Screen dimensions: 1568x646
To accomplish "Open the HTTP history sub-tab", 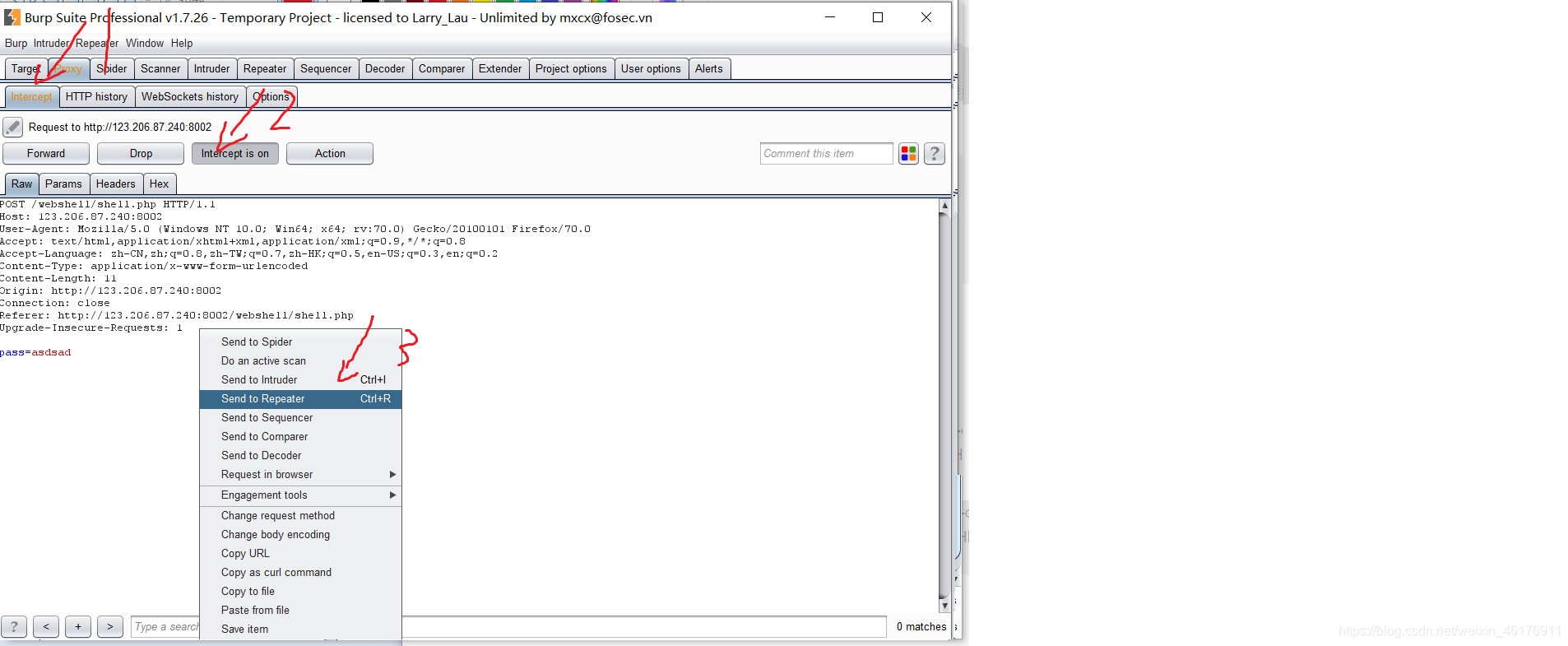I will click(96, 97).
